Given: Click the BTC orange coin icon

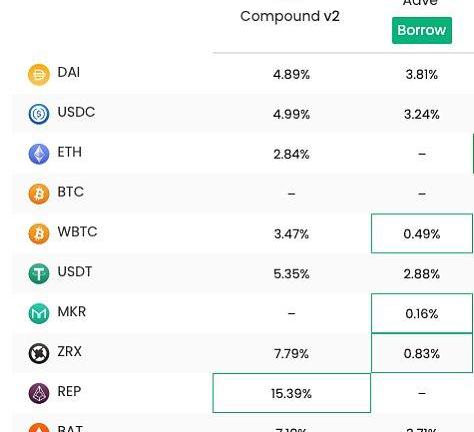Looking at the screenshot, I should 39,194.
